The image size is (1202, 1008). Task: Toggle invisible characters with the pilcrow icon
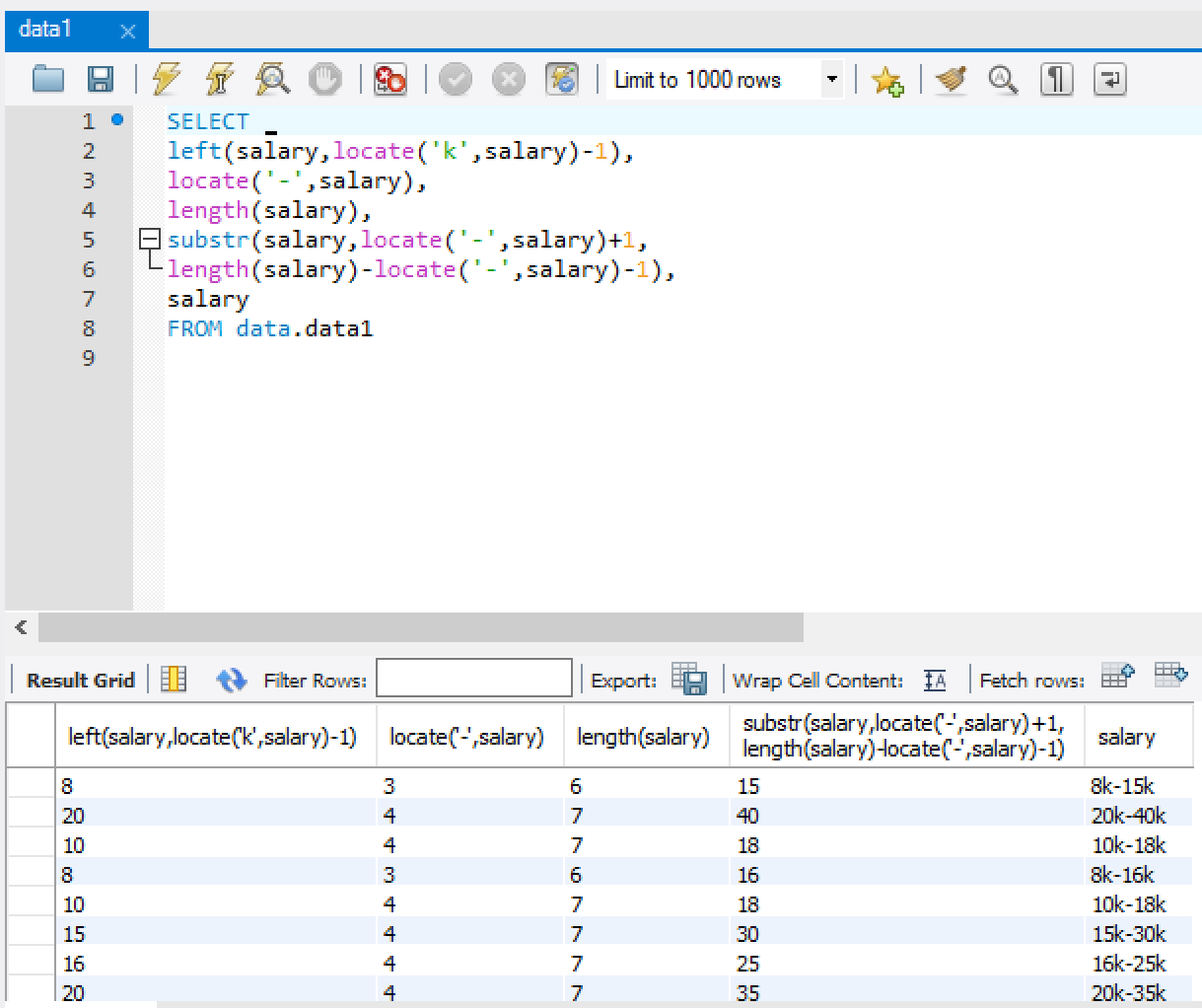(1056, 79)
